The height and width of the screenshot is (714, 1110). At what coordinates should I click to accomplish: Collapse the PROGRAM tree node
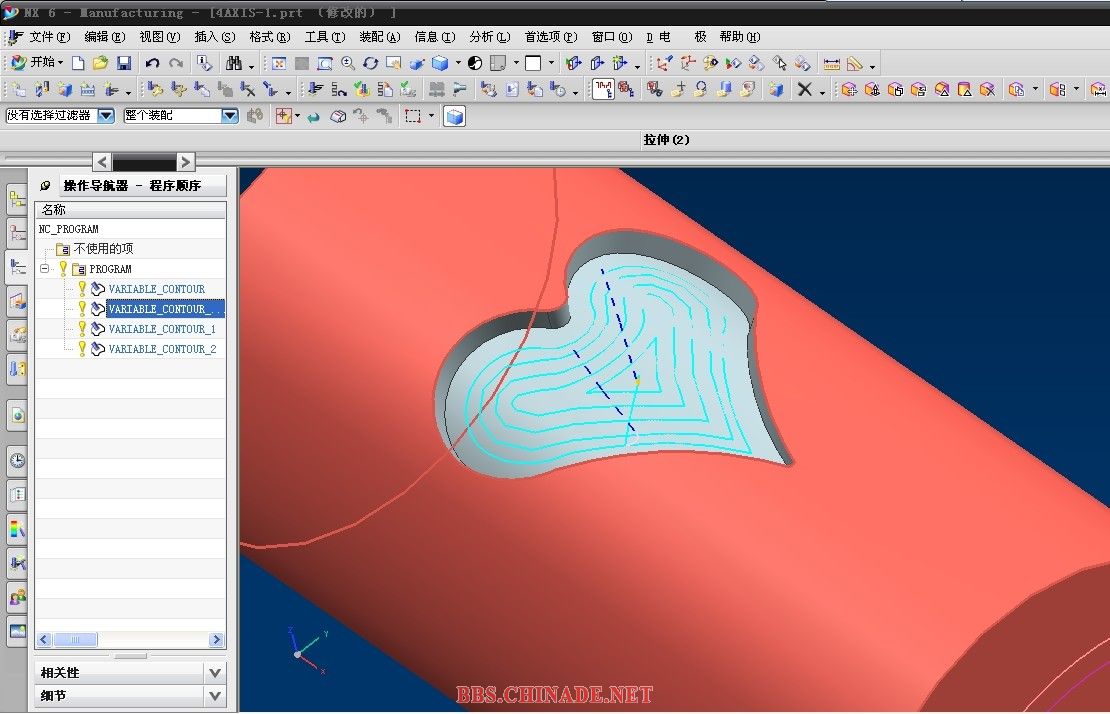tap(44, 269)
